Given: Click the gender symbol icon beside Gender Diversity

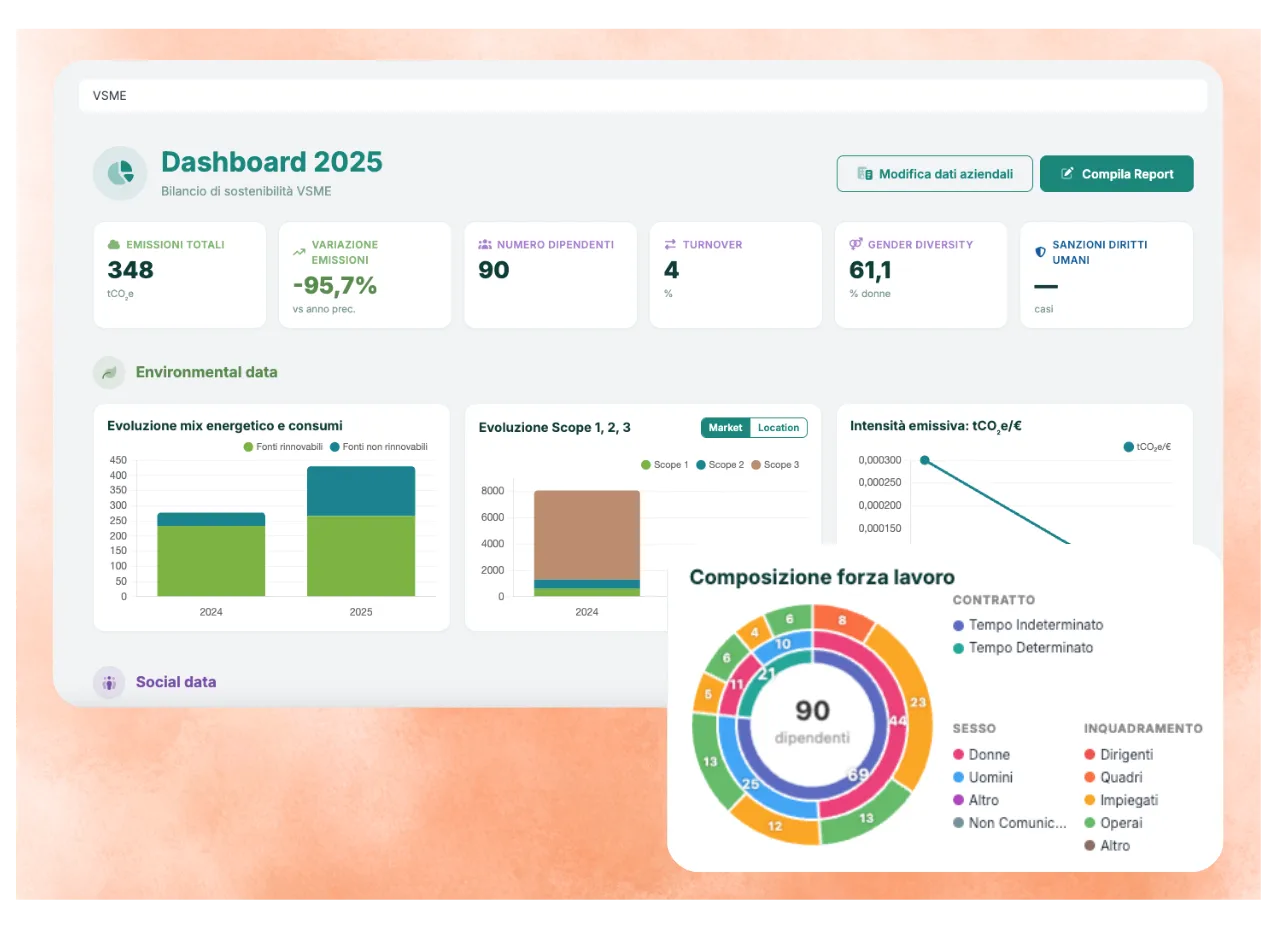Looking at the screenshot, I should (x=856, y=244).
